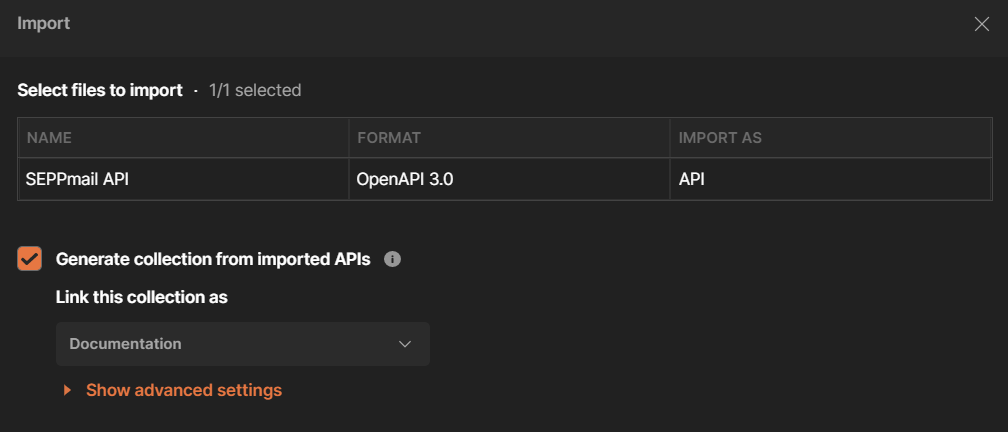Image resolution: width=1008 pixels, height=432 pixels.
Task: Select the SEPPmail API name cell
Action: click(x=78, y=180)
